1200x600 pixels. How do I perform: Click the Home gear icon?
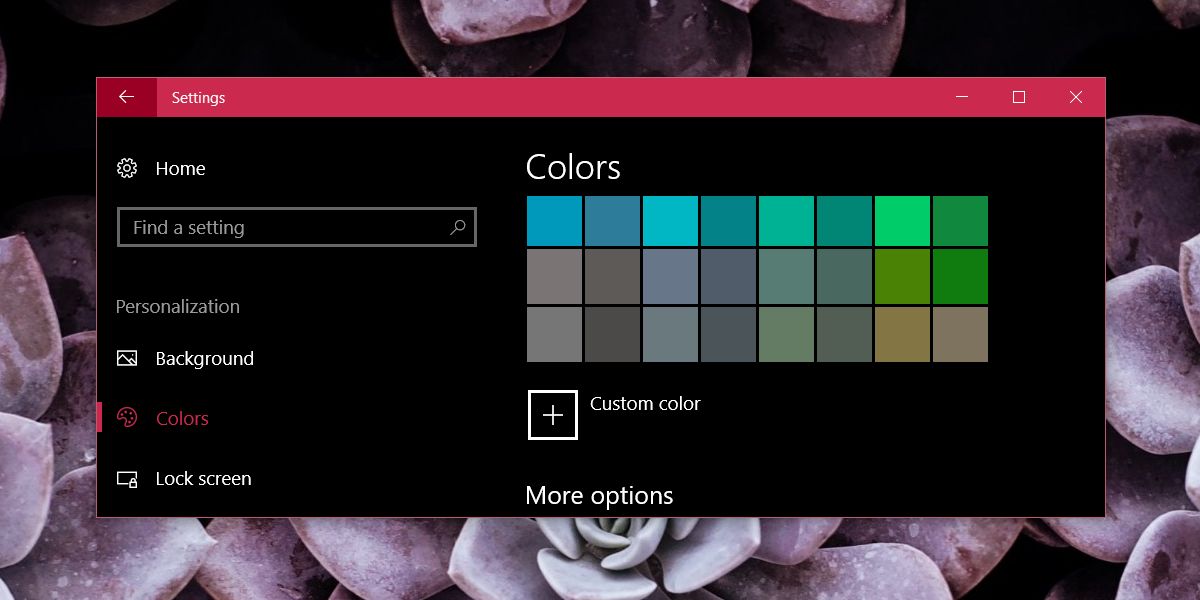click(x=127, y=168)
